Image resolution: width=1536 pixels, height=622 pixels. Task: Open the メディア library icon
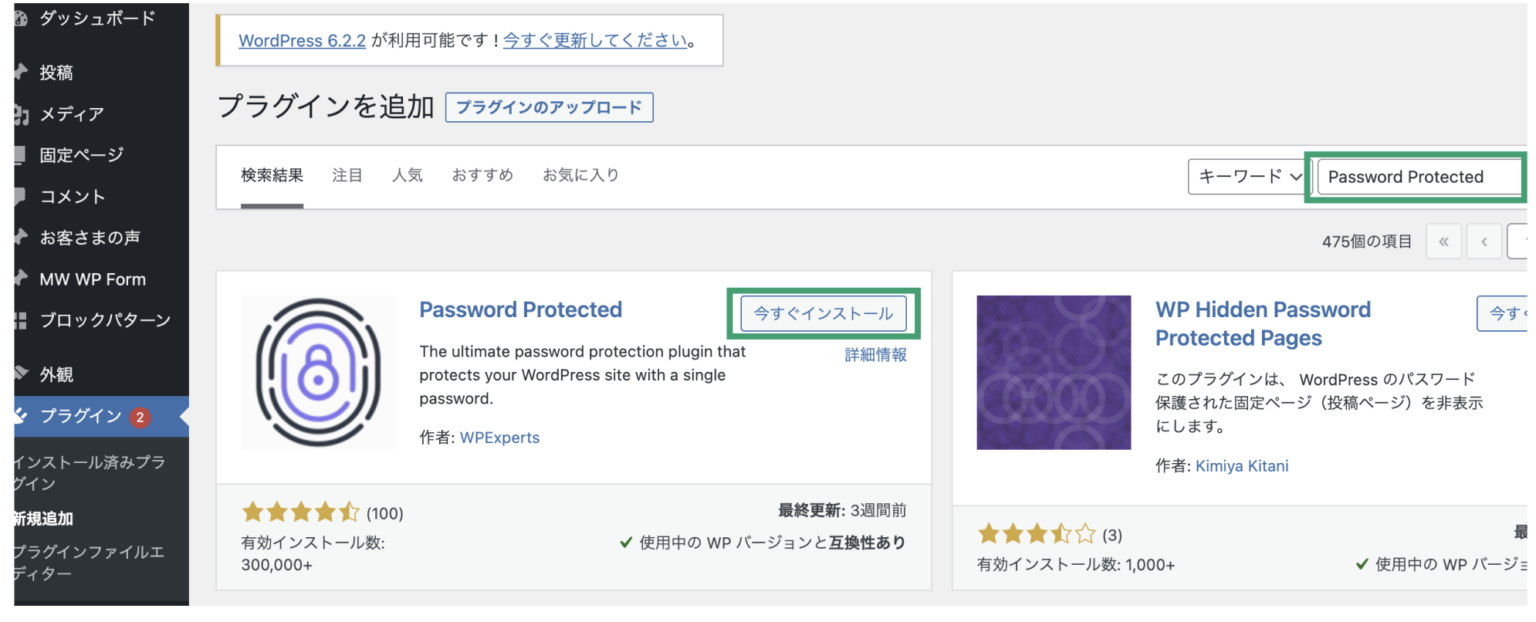point(22,113)
